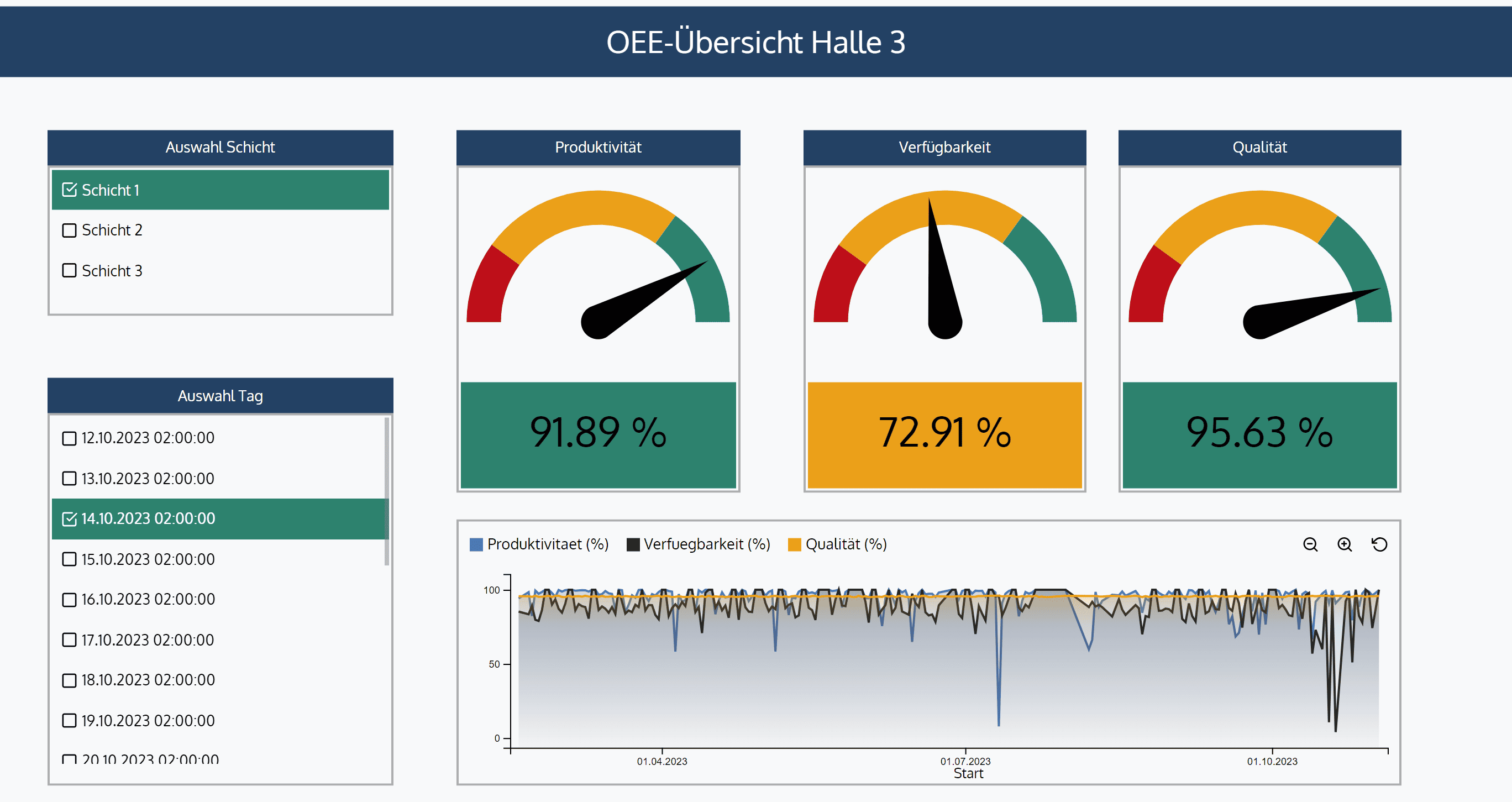Click the Verfügbarkeit panel header
Viewport: 1512px width, 802px height.
pos(944,147)
